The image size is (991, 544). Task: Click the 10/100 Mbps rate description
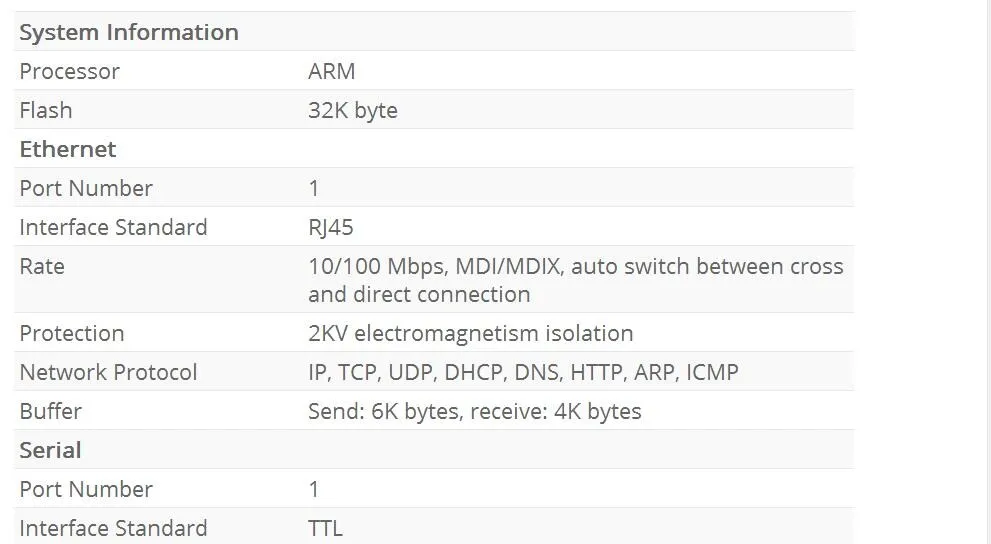(x=575, y=280)
